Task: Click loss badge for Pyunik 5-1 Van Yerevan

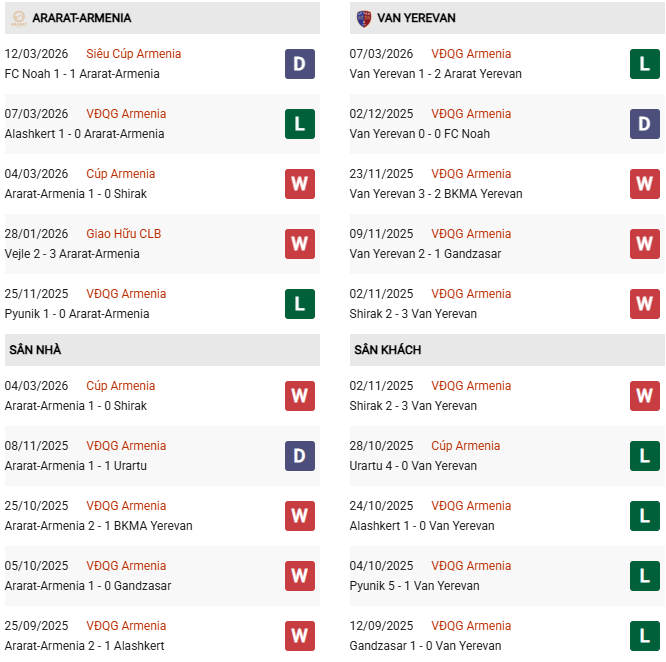Action: tap(644, 576)
